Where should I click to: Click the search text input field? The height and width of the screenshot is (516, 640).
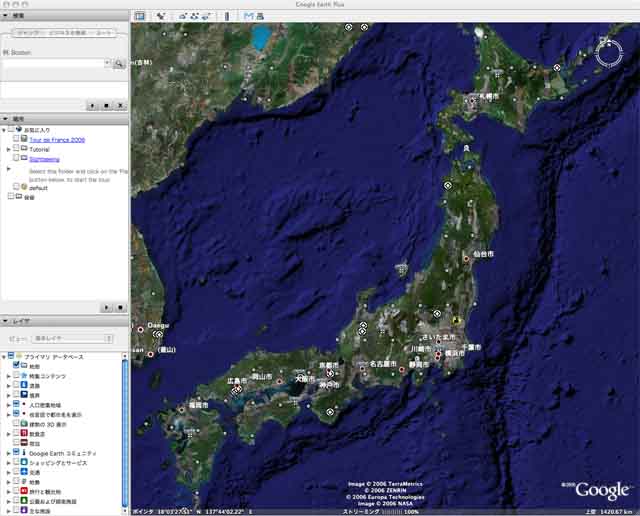click(53, 63)
